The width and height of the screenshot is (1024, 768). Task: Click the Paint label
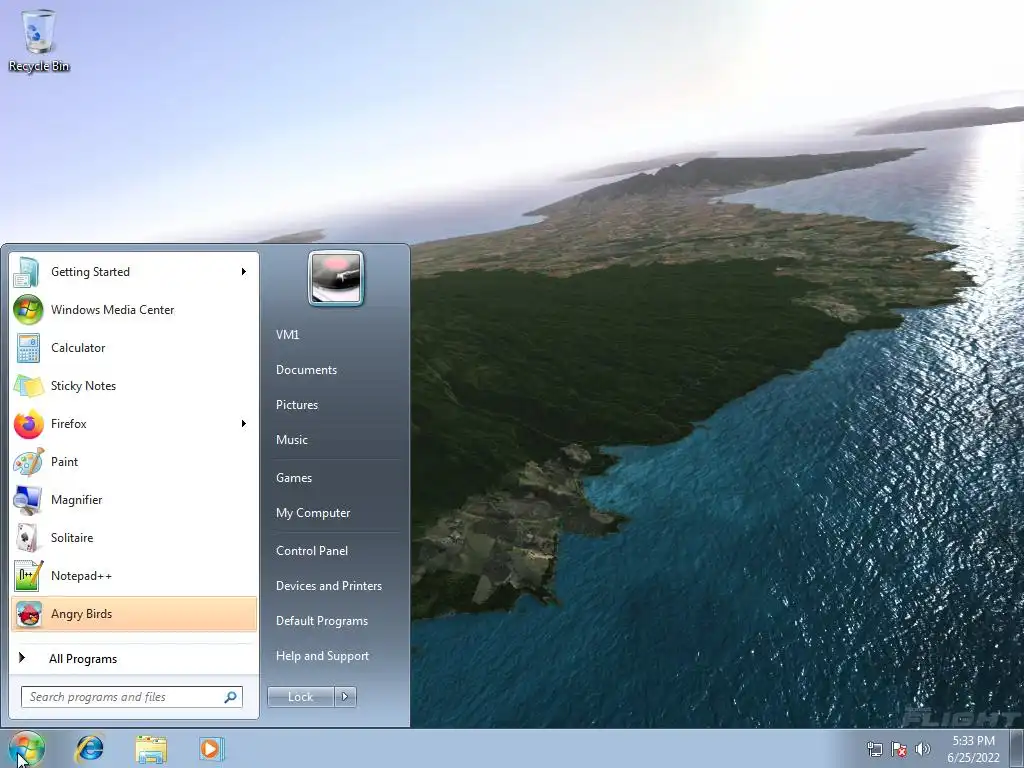coord(64,462)
